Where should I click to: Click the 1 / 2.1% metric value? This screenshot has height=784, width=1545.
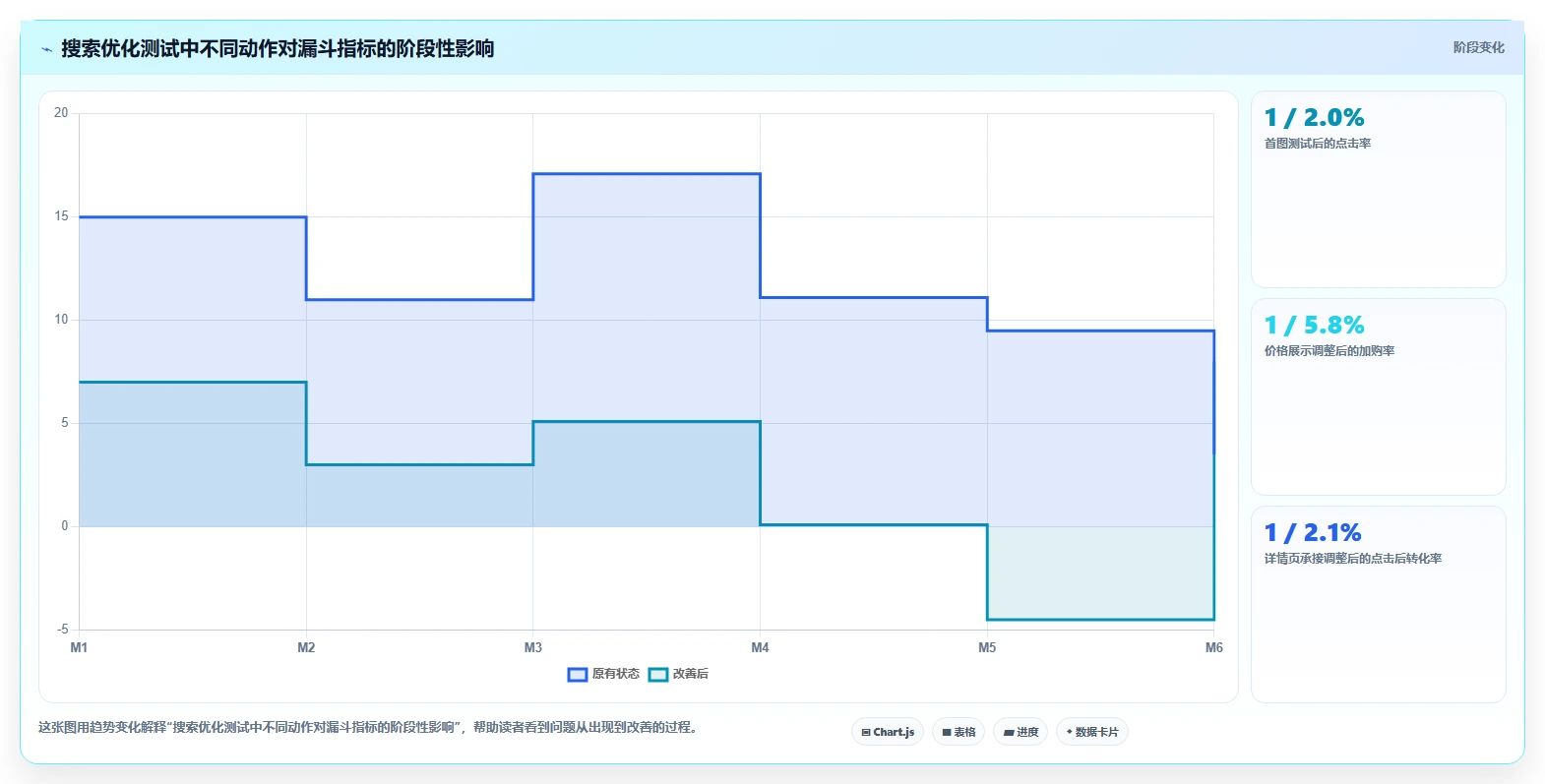1313,533
